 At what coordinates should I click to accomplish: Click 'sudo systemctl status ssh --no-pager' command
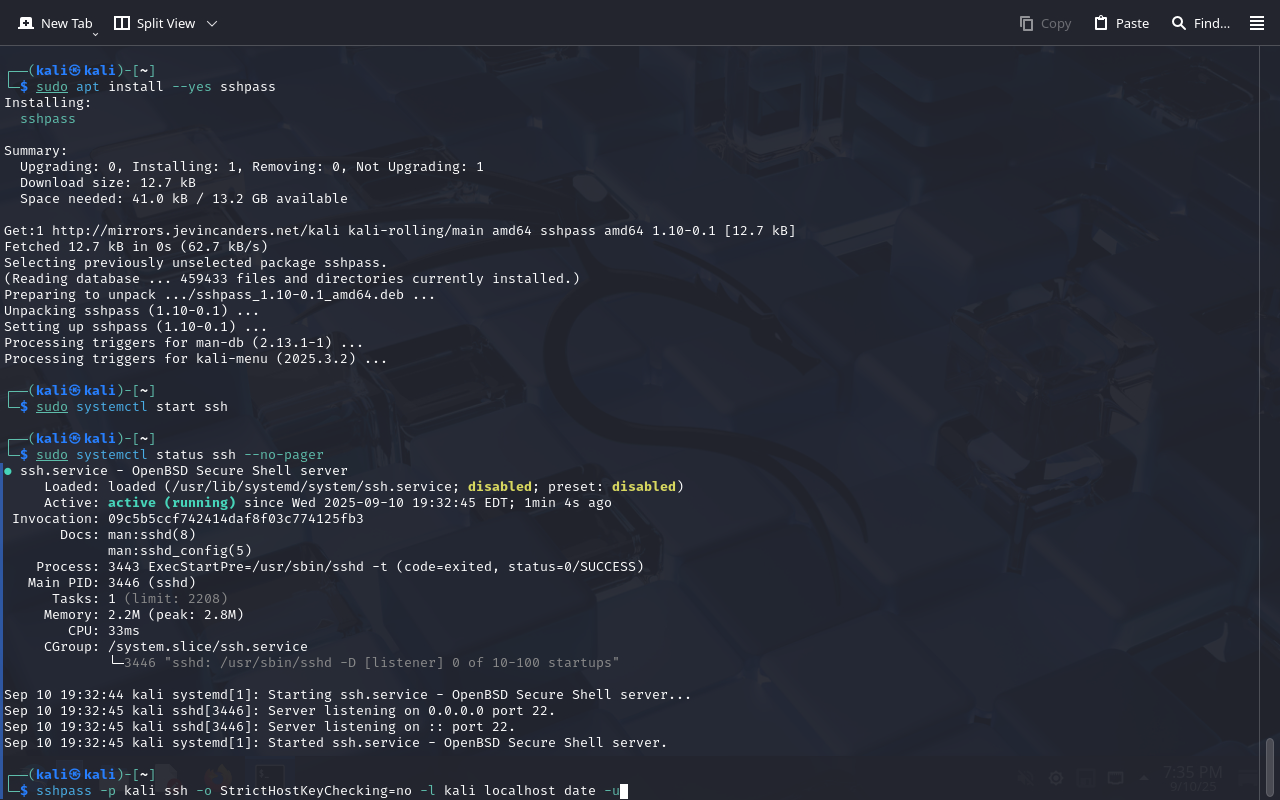(x=180, y=455)
